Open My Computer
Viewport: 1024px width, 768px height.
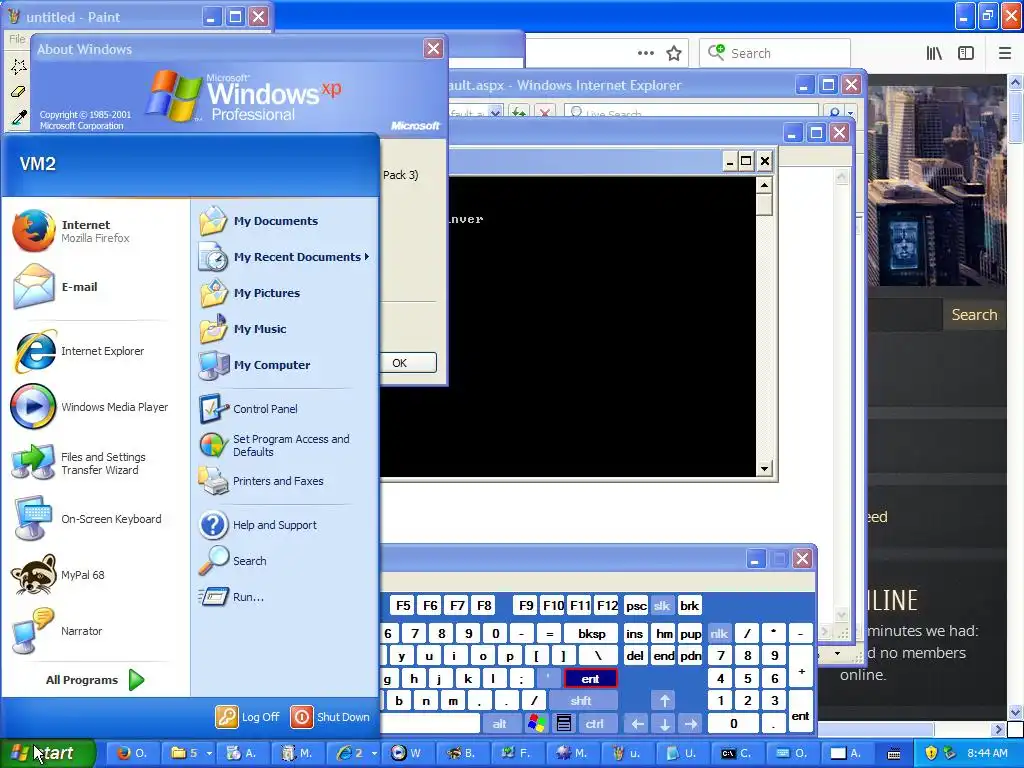255,365
